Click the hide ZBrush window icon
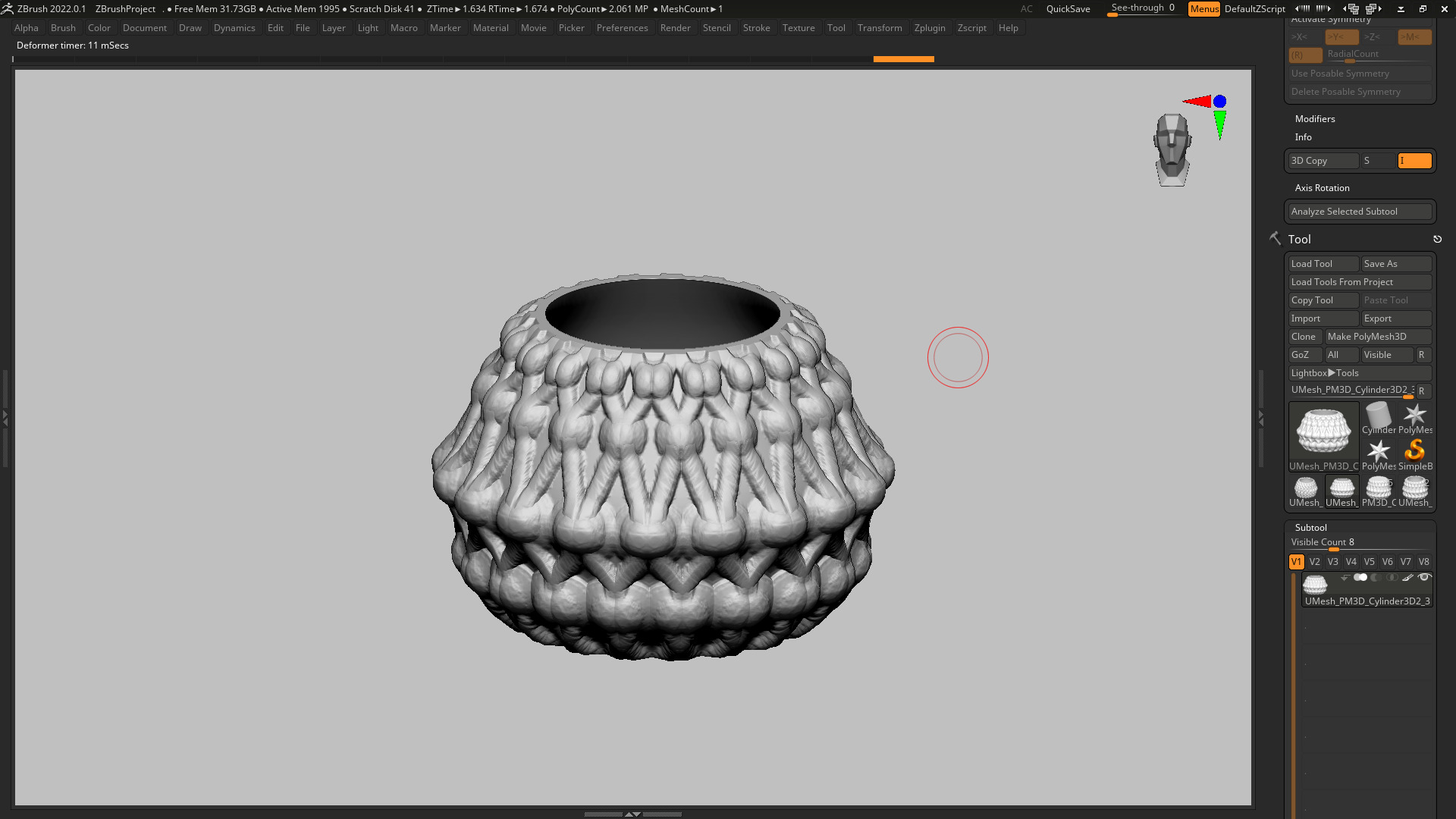 tap(1401, 9)
